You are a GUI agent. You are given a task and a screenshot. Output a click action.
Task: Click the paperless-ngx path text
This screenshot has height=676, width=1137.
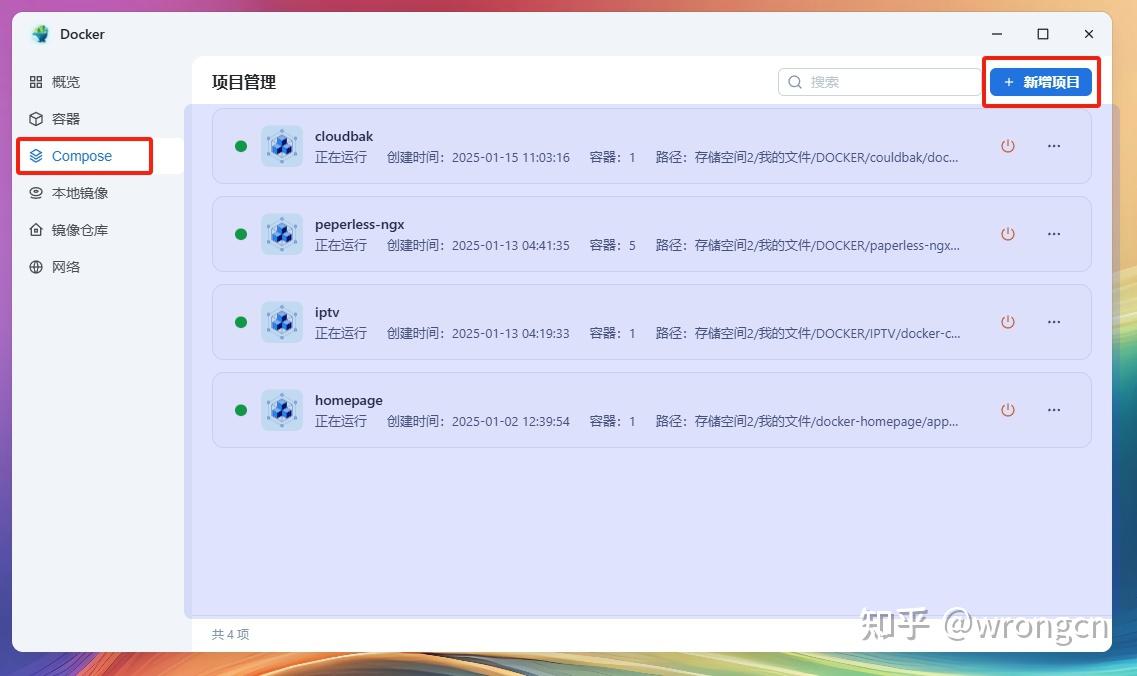tap(827, 245)
